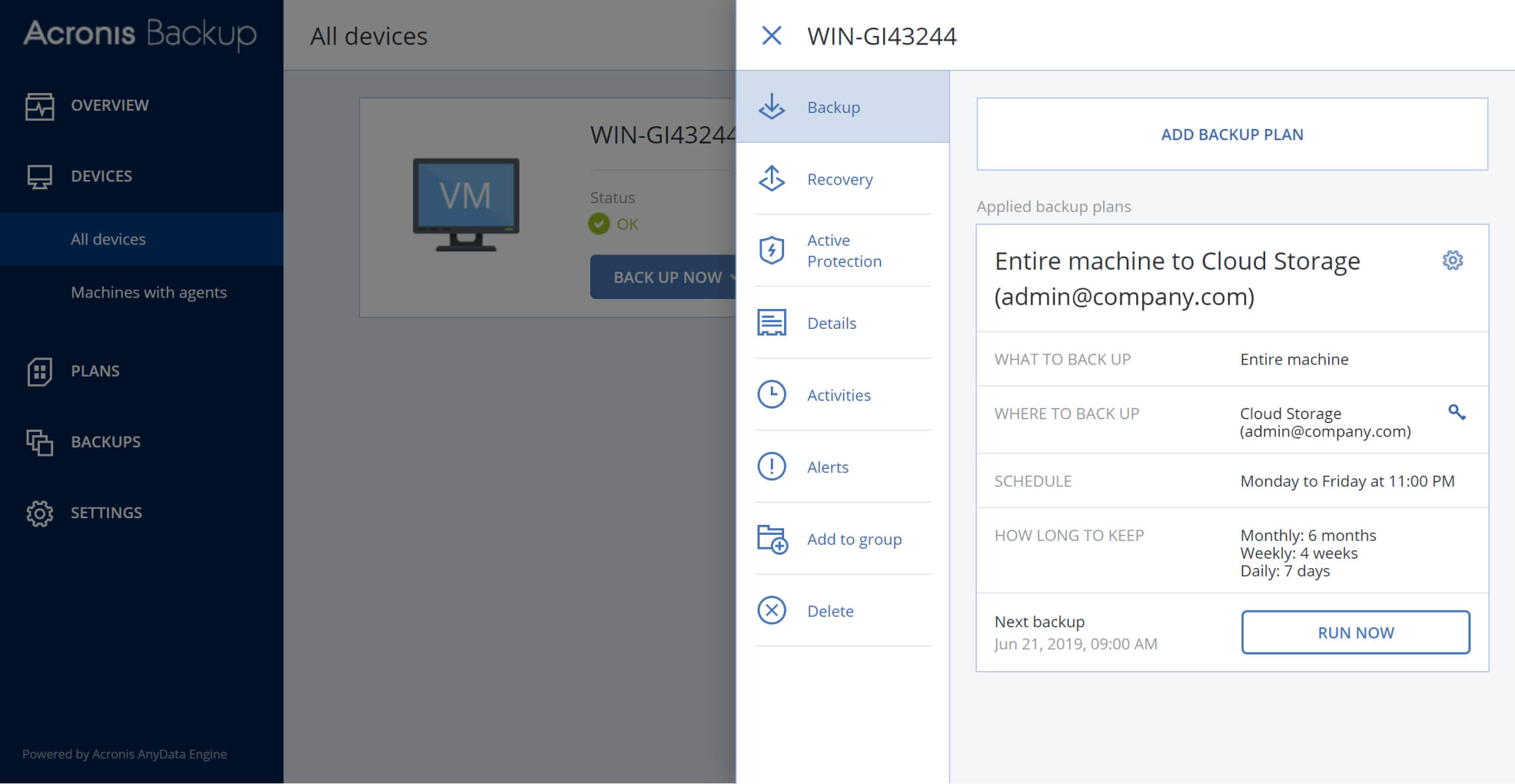
Task: Click the SCHEDULE label
Action: pos(1033,482)
